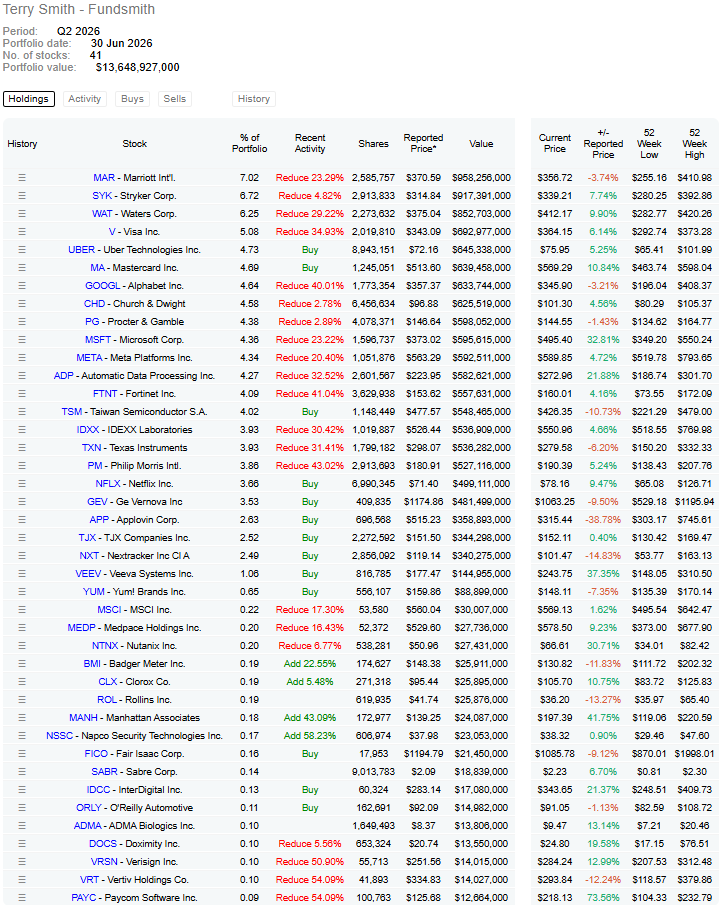725x907 pixels.
Task: Open history icon for Meta Platforms row
Action: point(22,357)
